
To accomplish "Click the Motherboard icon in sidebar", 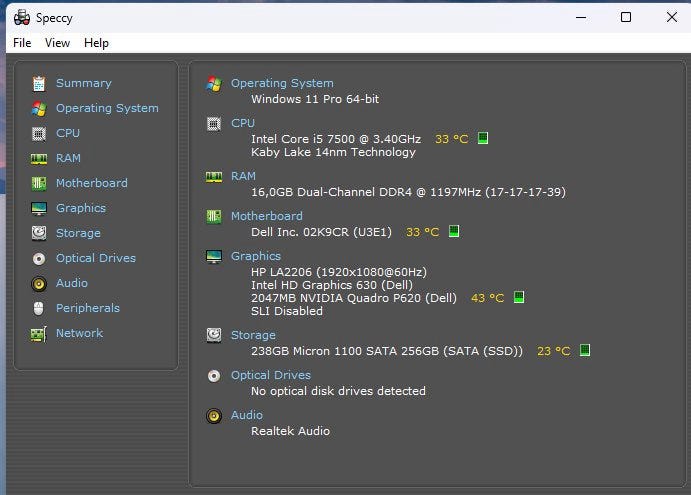I will pyautogui.click(x=39, y=183).
